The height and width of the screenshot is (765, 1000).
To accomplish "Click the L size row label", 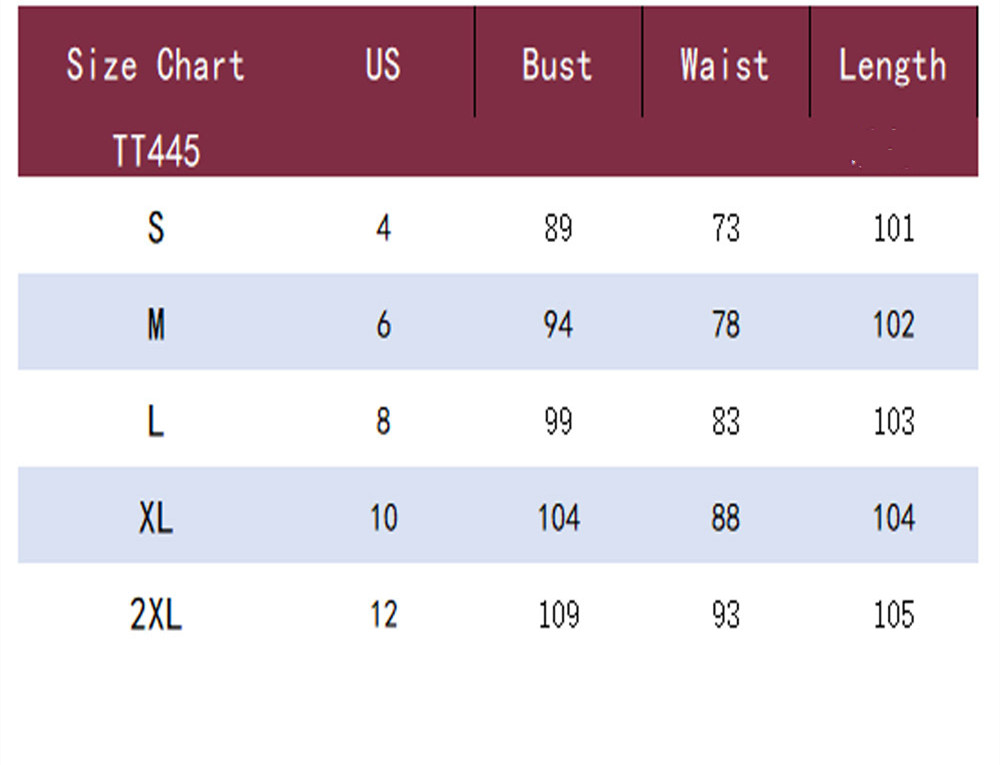I will coord(156,422).
